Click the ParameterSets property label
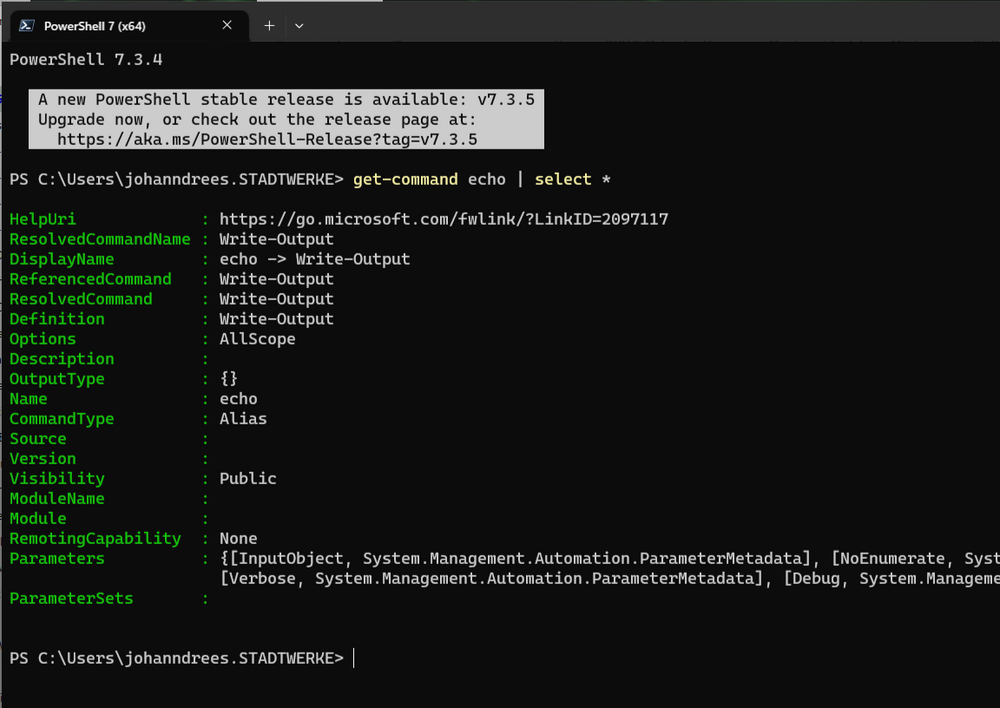 [71, 598]
